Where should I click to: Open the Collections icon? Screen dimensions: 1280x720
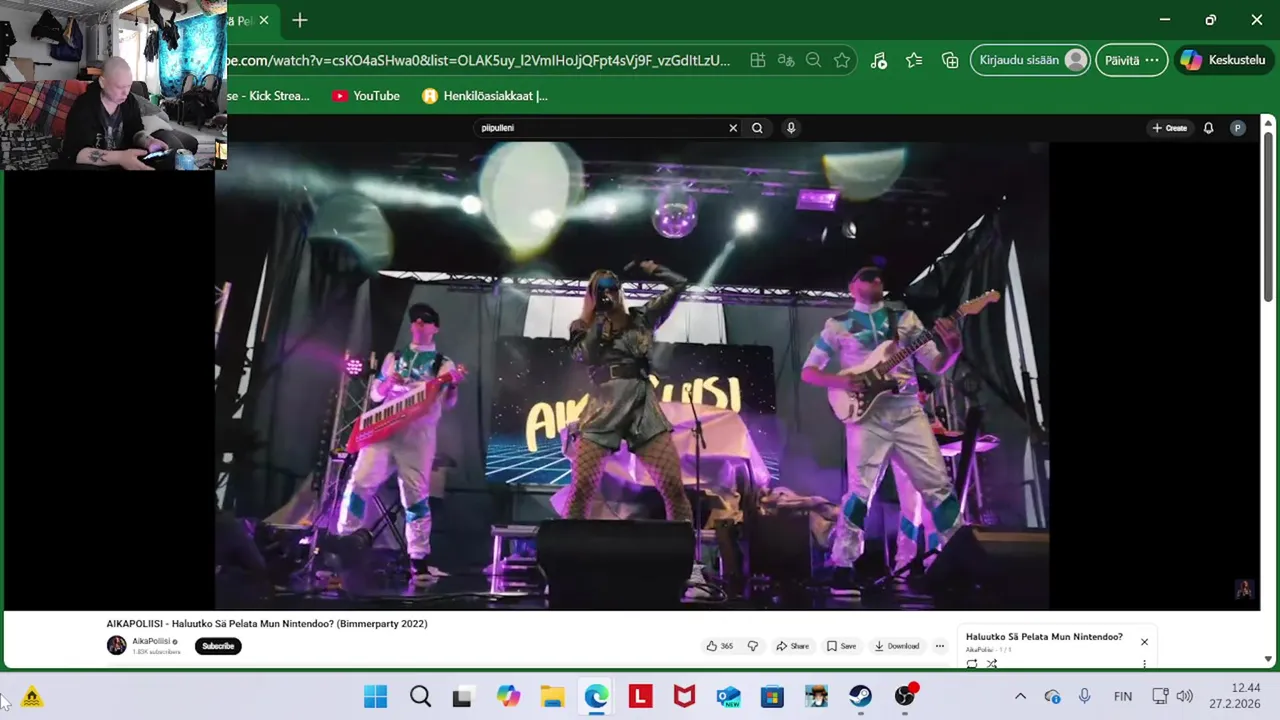pyautogui.click(x=950, y=60)
